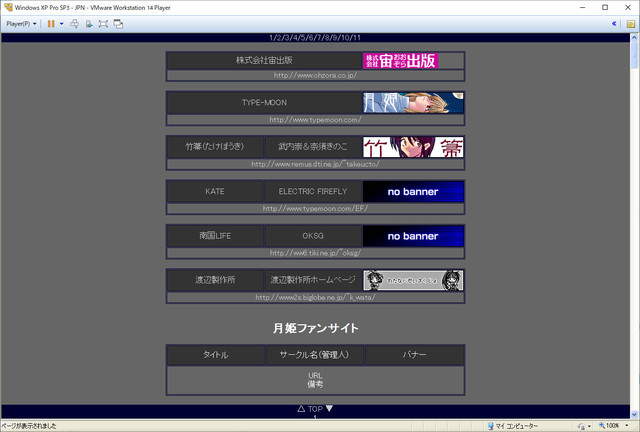The image size is (640, 432).
Task: Click the '武内崇&奈須きのこ' cell
Action: pos(313,147)
